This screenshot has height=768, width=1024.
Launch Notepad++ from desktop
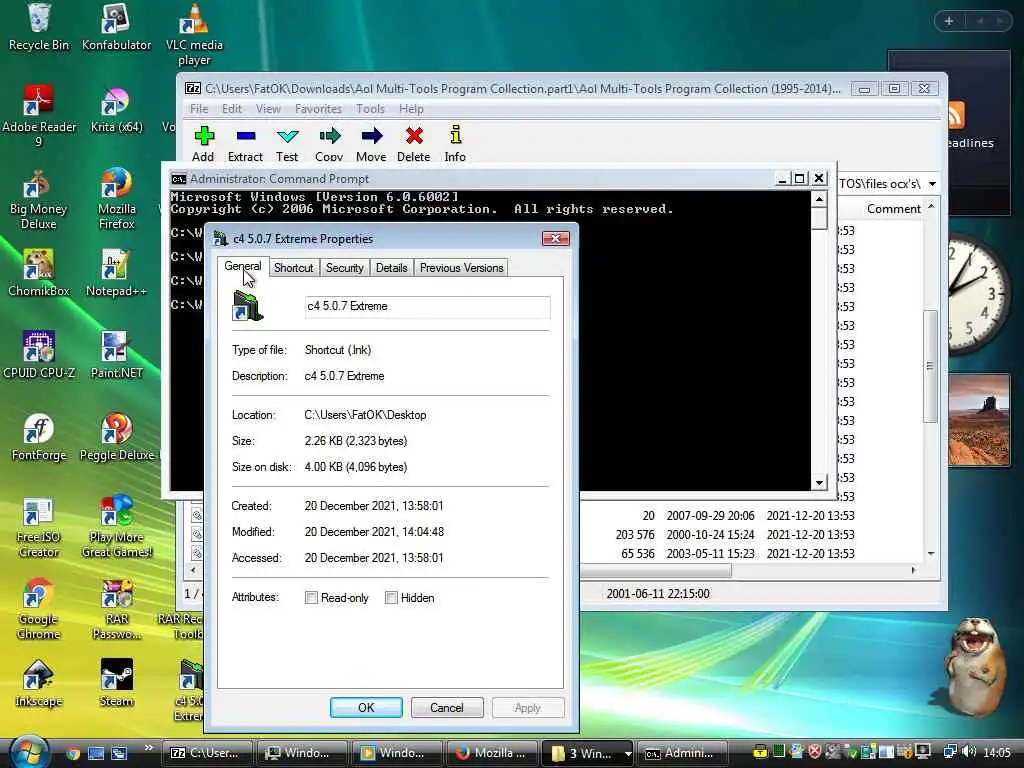[x=116, y=273]
